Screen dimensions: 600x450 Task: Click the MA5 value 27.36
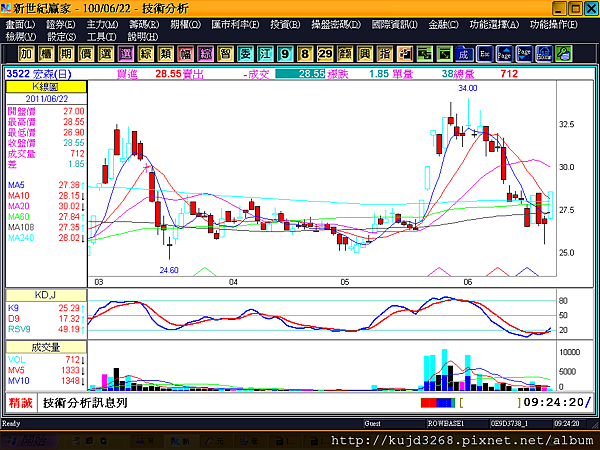[x=69, y=185]
